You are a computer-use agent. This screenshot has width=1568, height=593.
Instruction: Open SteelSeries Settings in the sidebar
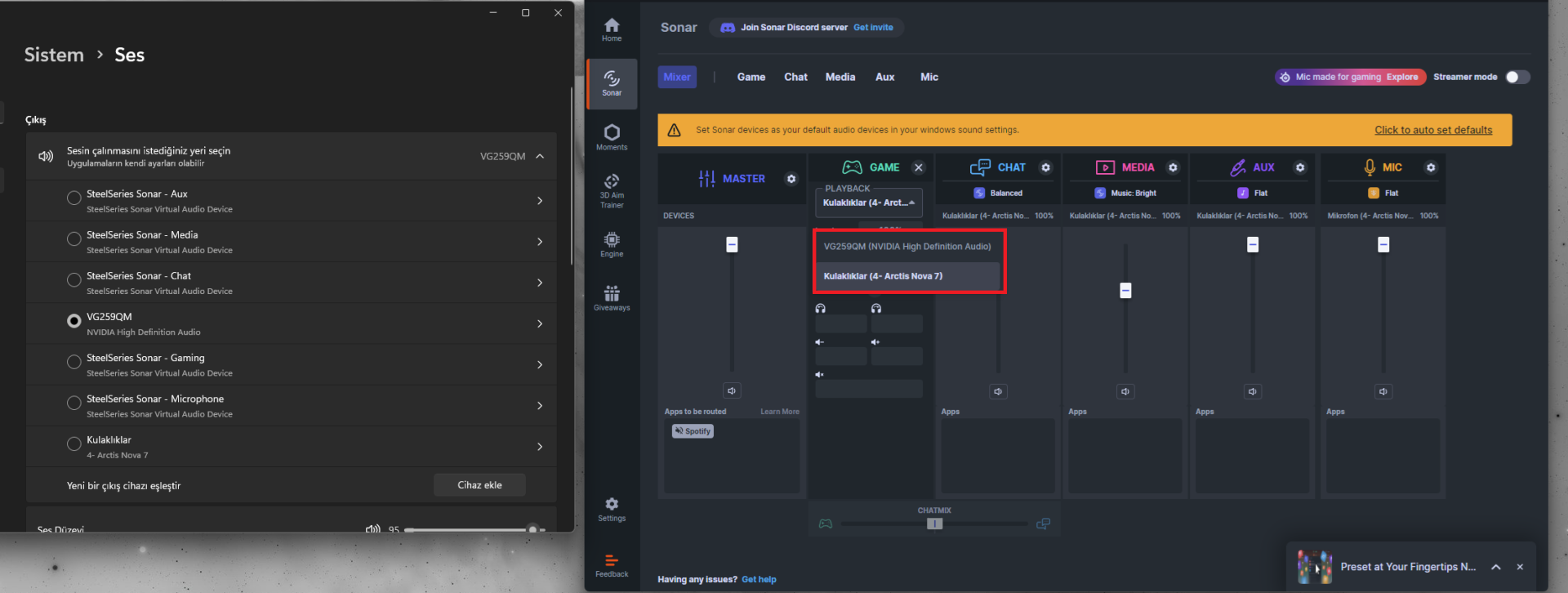pos(612,509)
